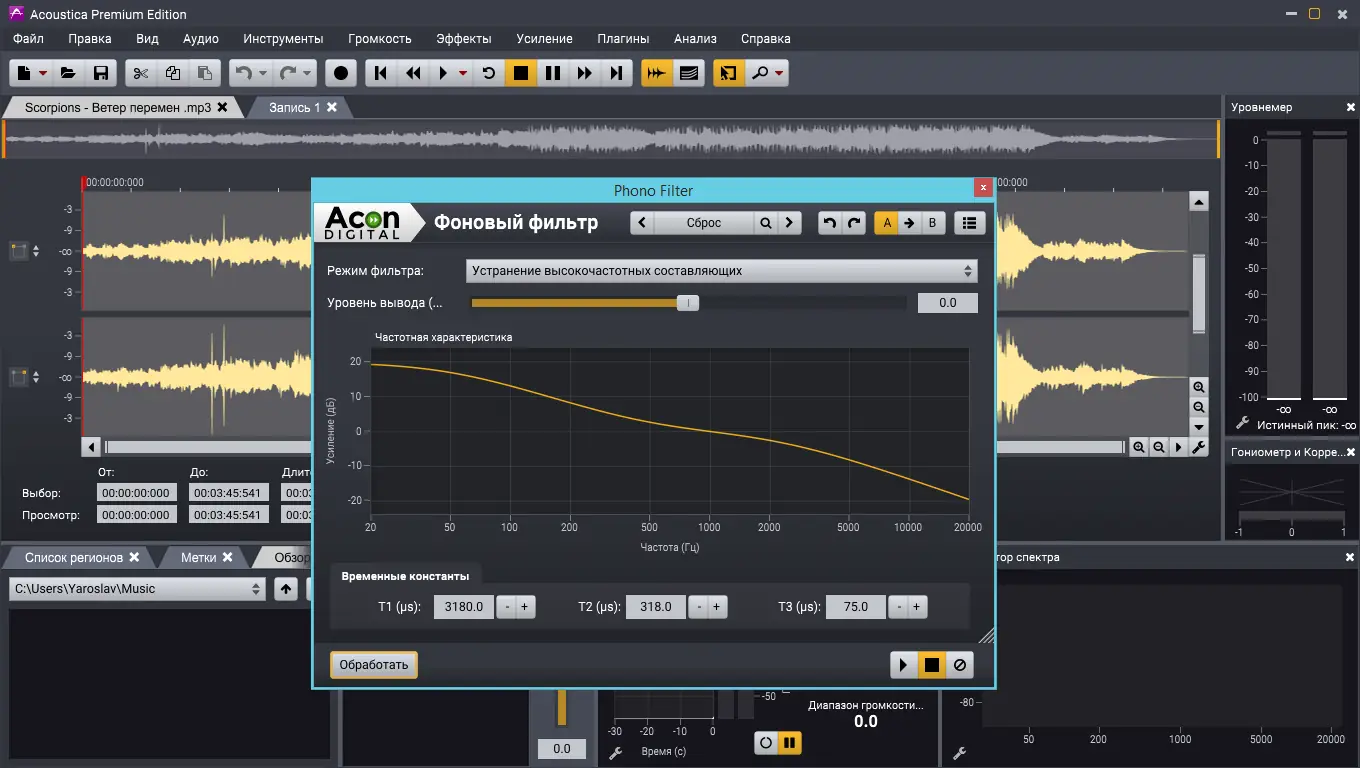Open Уровнемер settings wrench icon
The height and width of the screenshot is (768, 1360).
click(1242, 424)
